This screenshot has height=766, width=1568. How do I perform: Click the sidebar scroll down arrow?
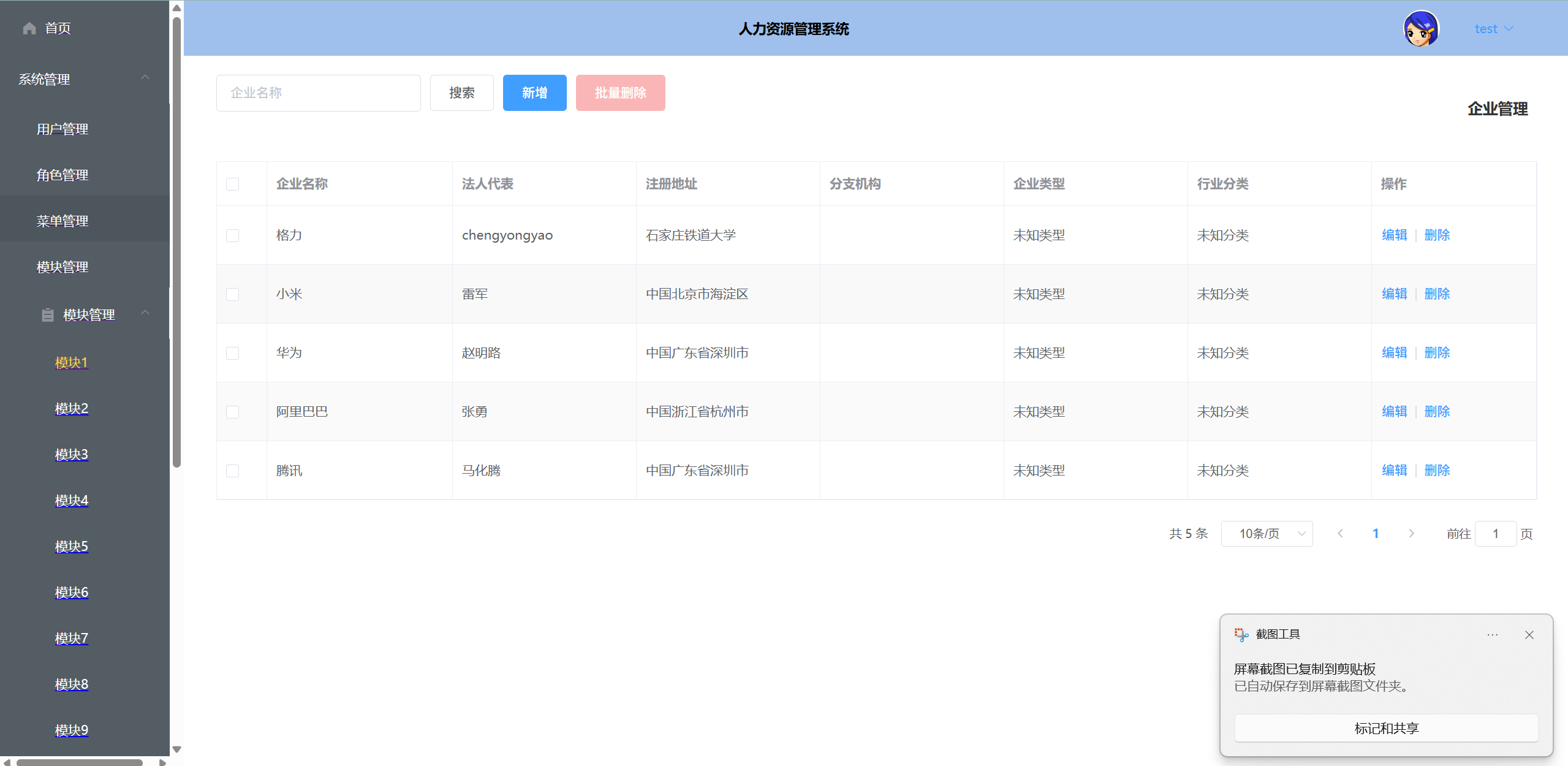pyautogui.click(x=176, y=749)
